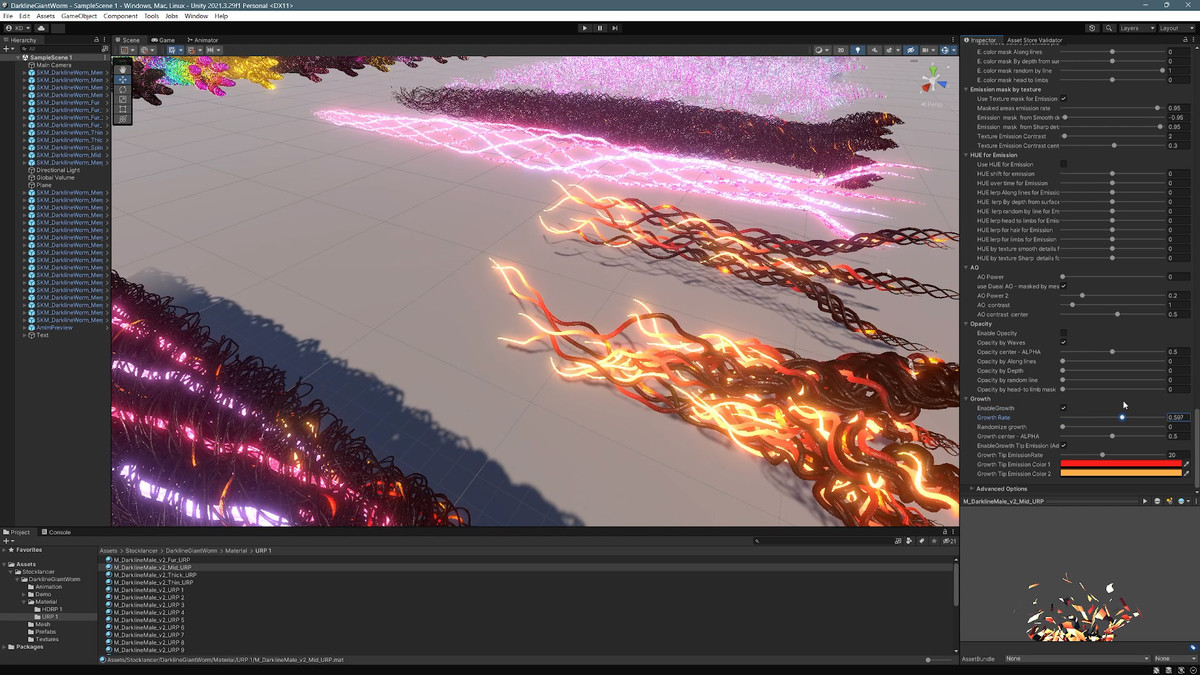1200x675 pixels.
Task: Expand the Advanced Options section
Action: point(1001,489)
